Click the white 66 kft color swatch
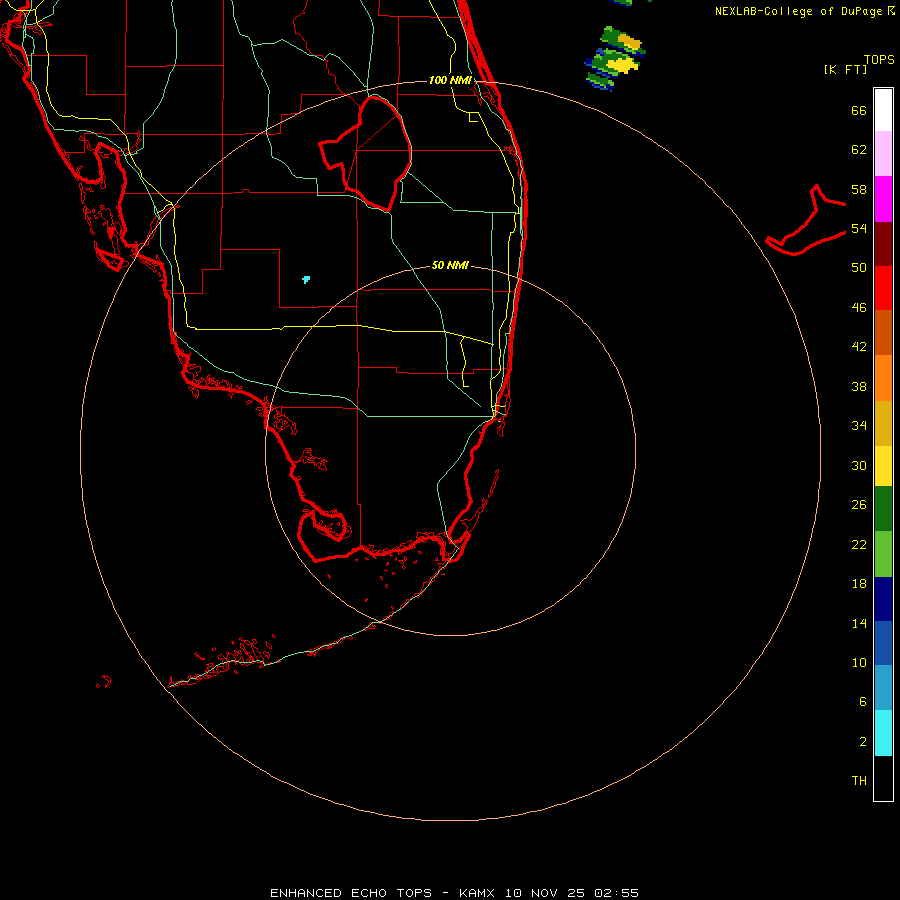Image resolution: width=900 pixels, height=900 pixels. pos(883,110)
